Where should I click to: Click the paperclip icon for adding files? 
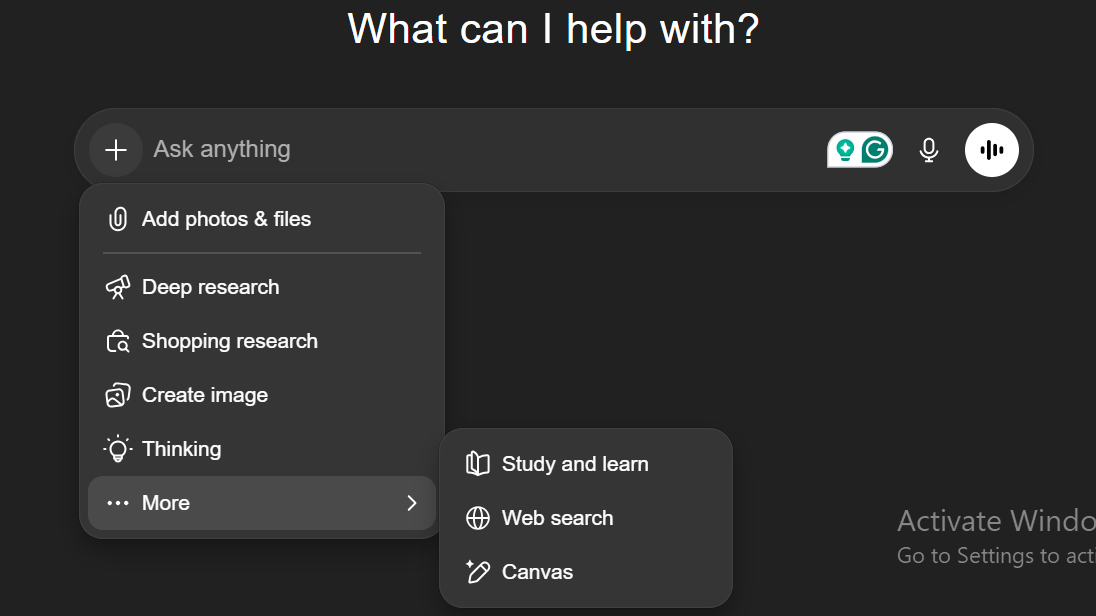point(118,219)
